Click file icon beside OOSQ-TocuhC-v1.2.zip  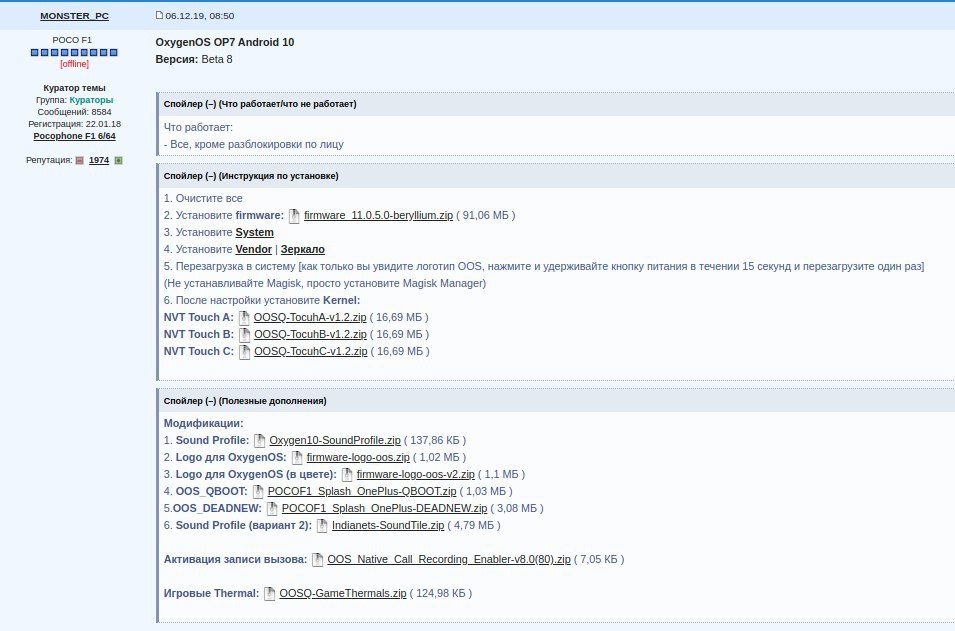[244, 352]
